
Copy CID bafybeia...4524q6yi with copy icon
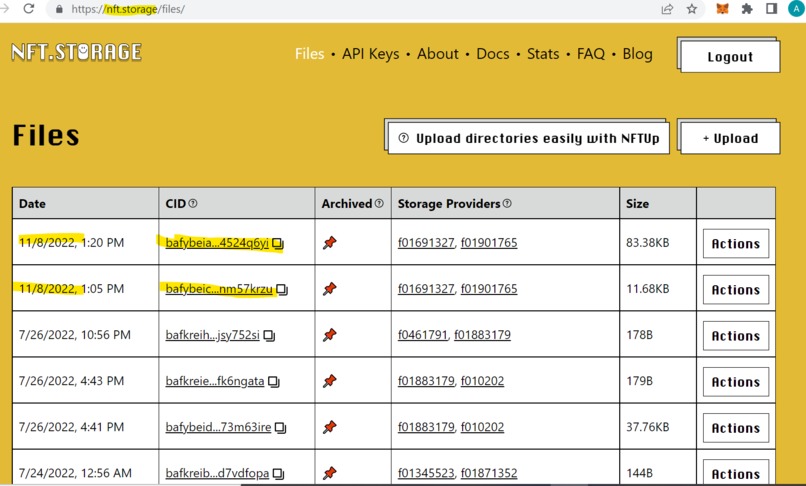pyautogui.click(x=278, y=243)
